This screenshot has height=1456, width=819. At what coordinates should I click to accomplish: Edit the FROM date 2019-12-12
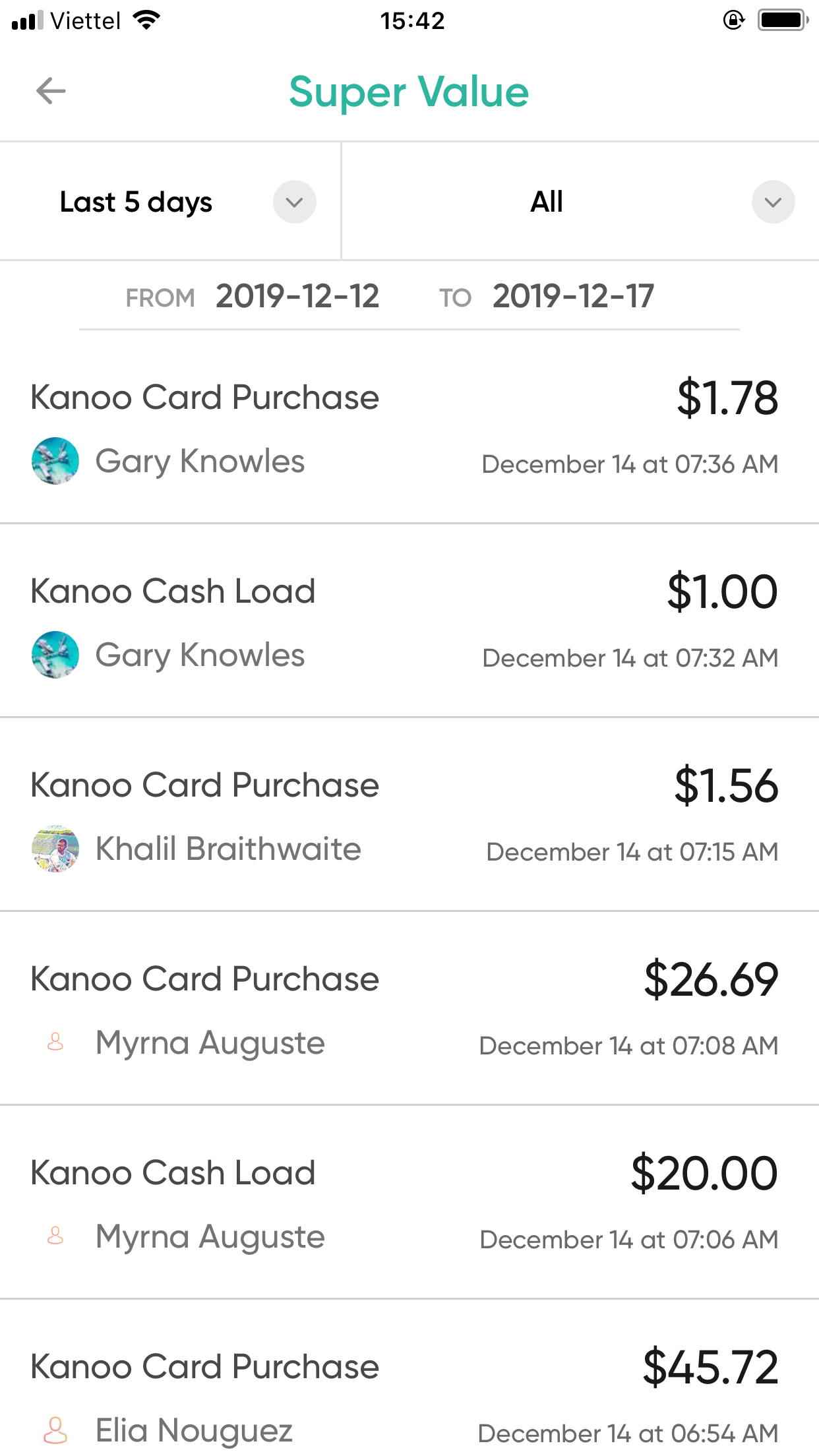297,296
